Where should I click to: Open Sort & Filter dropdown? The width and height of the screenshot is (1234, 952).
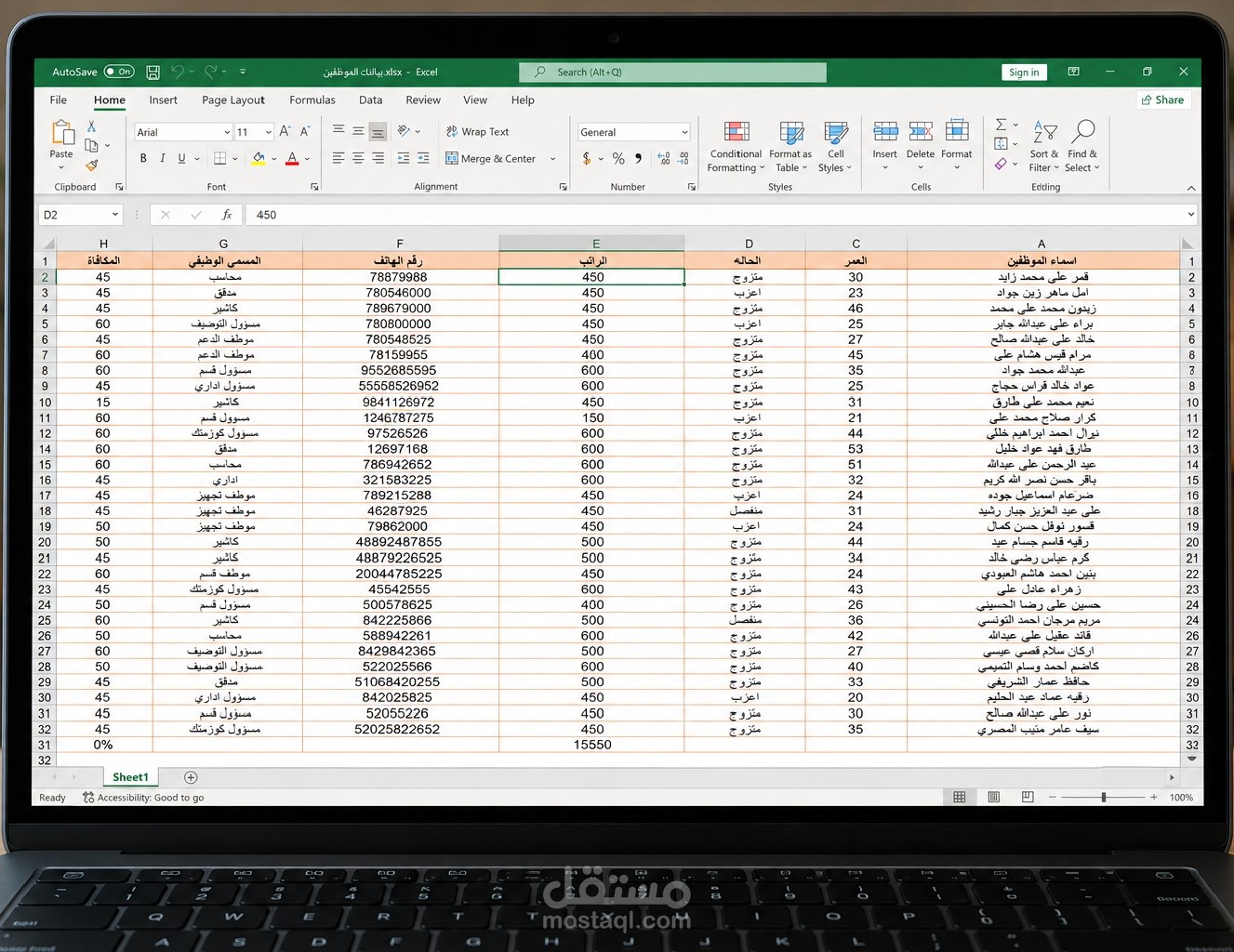click(x=1043, y=147)
